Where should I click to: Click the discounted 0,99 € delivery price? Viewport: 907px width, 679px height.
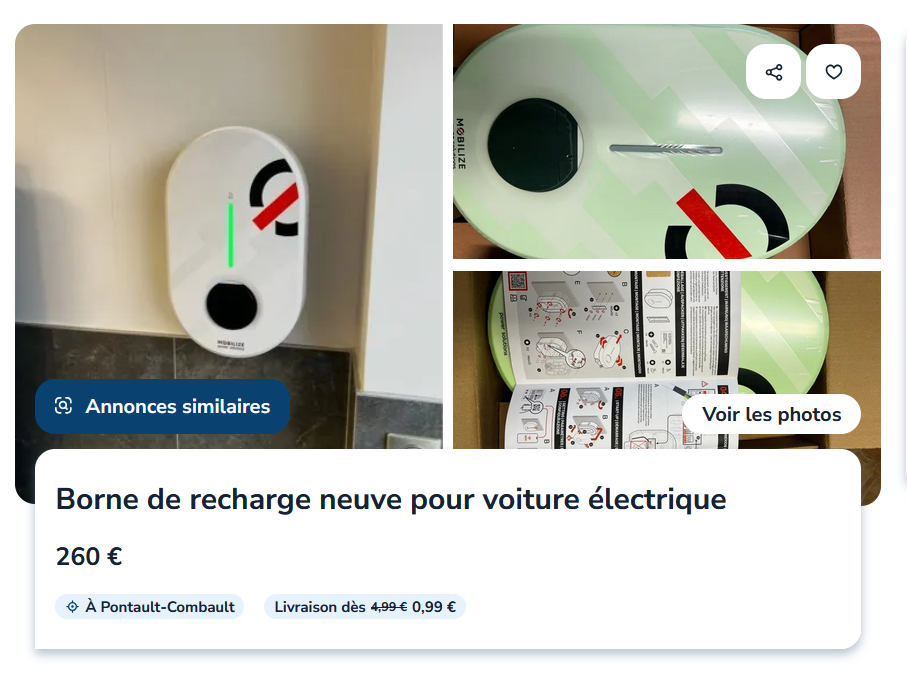(x=434, y=607)
